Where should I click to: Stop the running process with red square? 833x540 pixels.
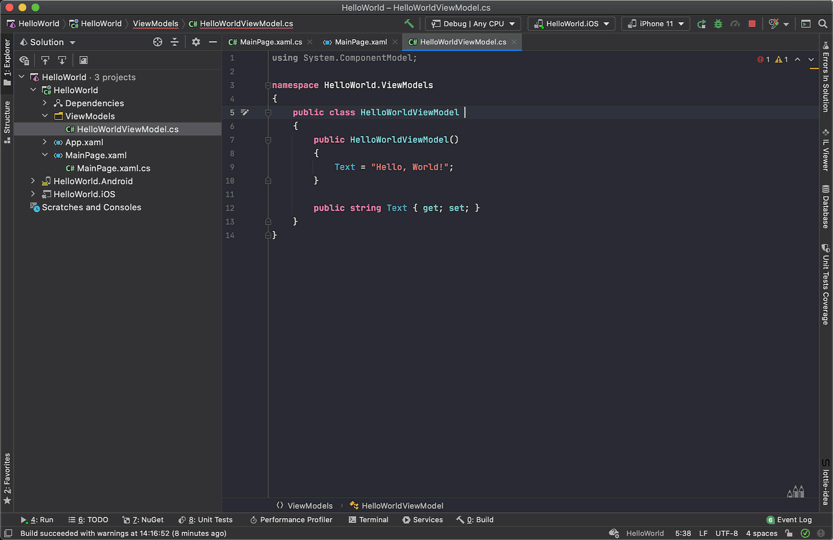click(752, 24)
